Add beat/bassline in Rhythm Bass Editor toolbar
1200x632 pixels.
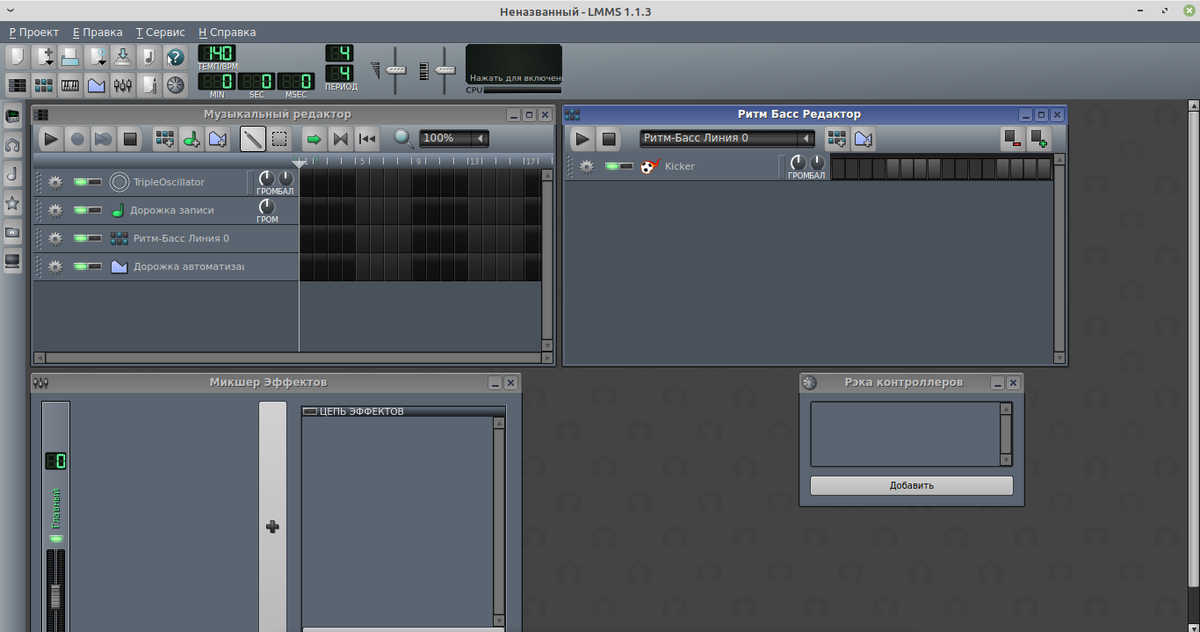coord(836,139)
